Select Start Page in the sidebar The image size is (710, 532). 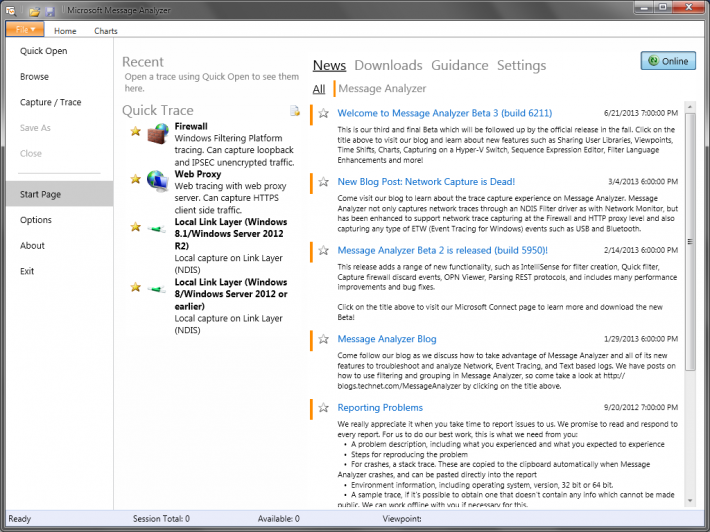coord(59,194)
